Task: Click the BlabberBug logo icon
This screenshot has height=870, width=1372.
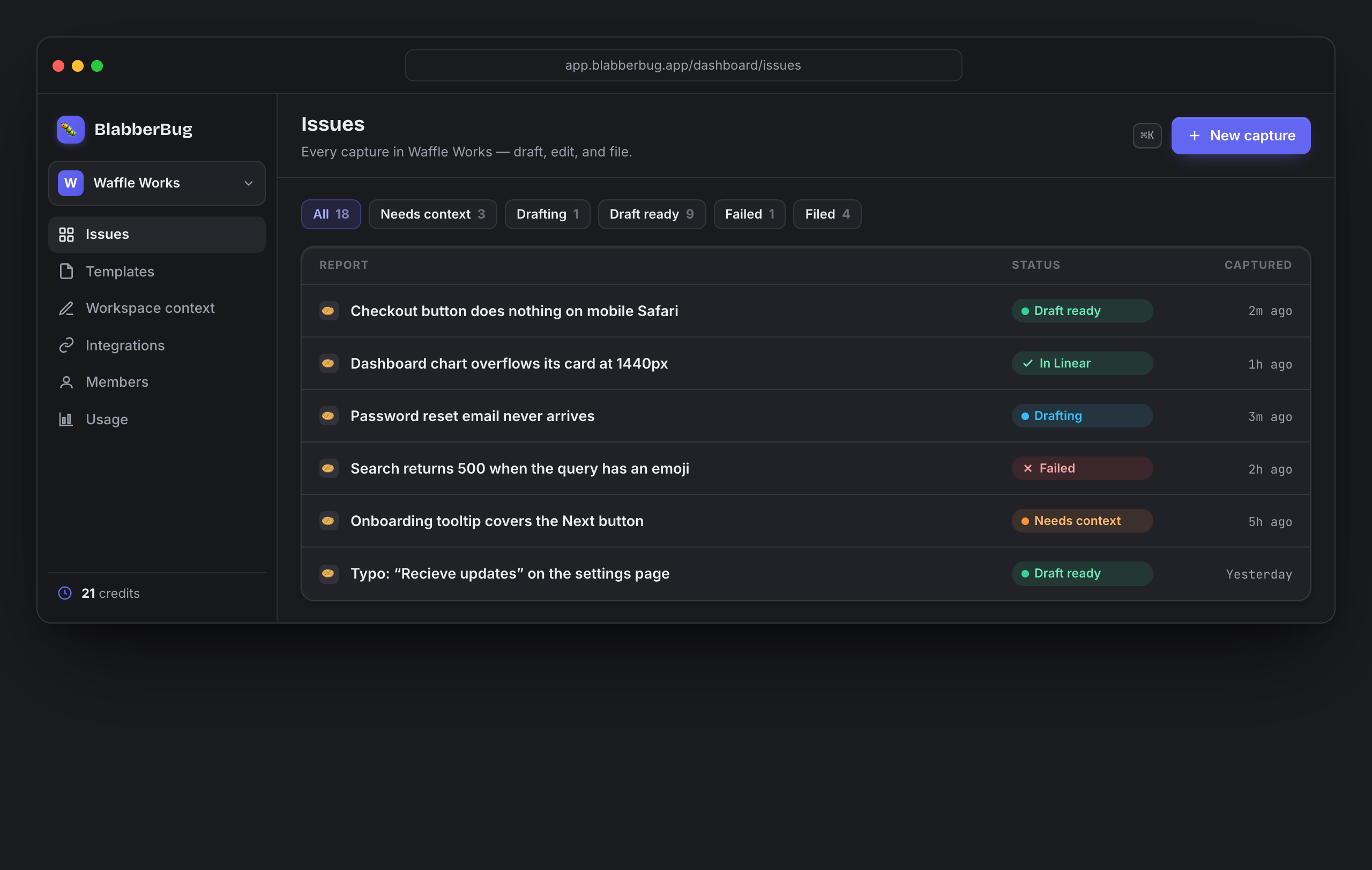Action: click(70, 129)
